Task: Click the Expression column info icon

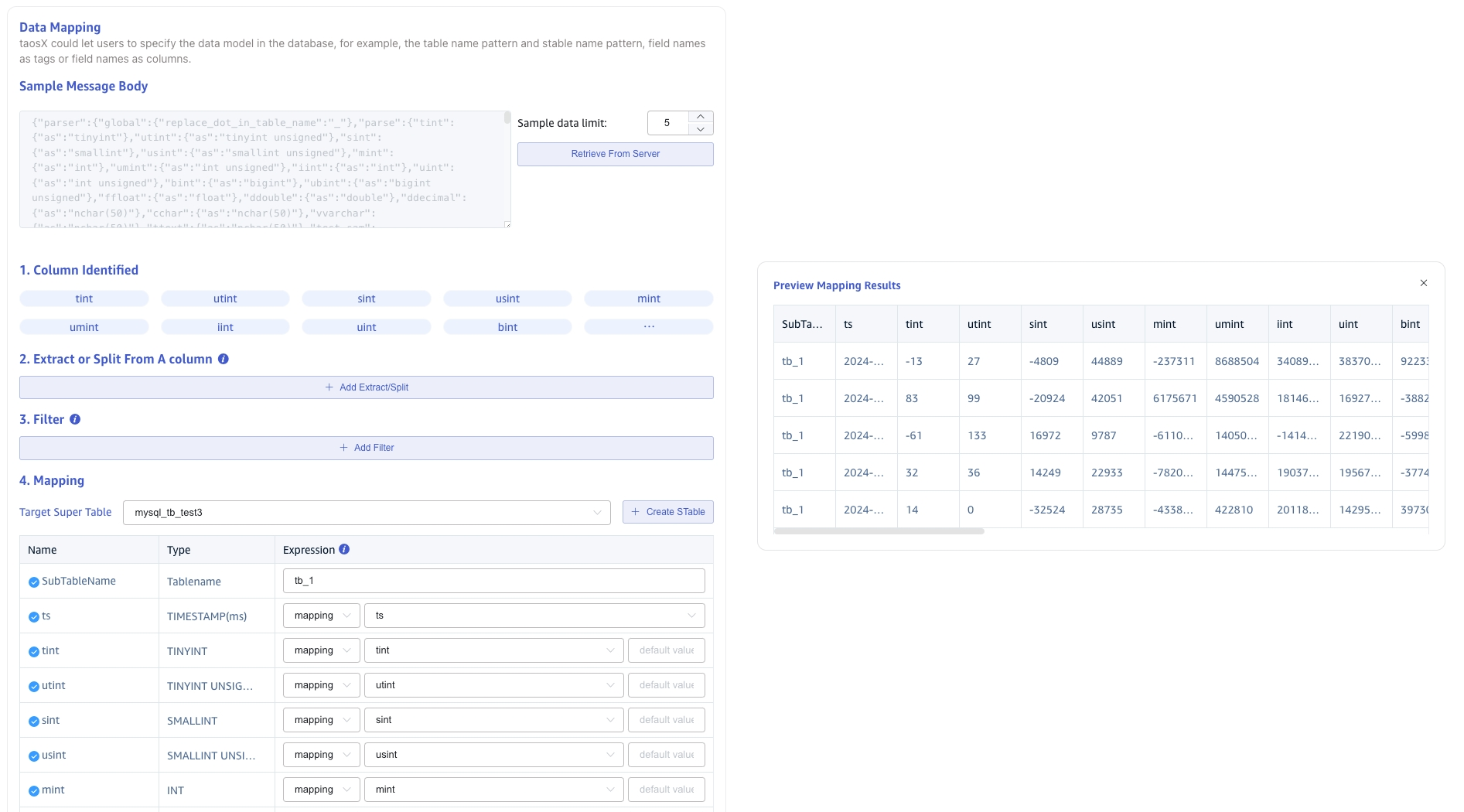Action: pos(344,549)
